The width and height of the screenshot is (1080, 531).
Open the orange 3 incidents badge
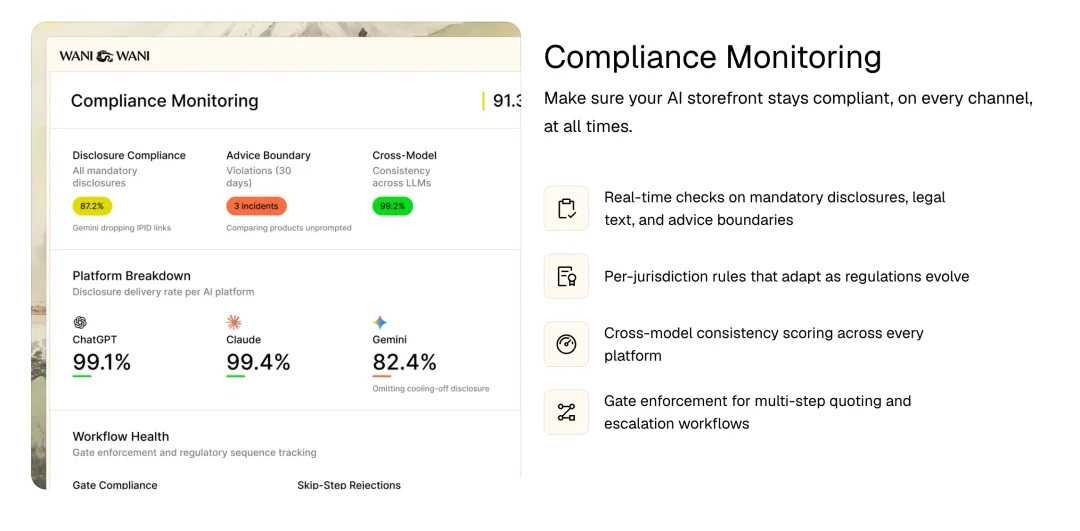[x=256, y=206]
